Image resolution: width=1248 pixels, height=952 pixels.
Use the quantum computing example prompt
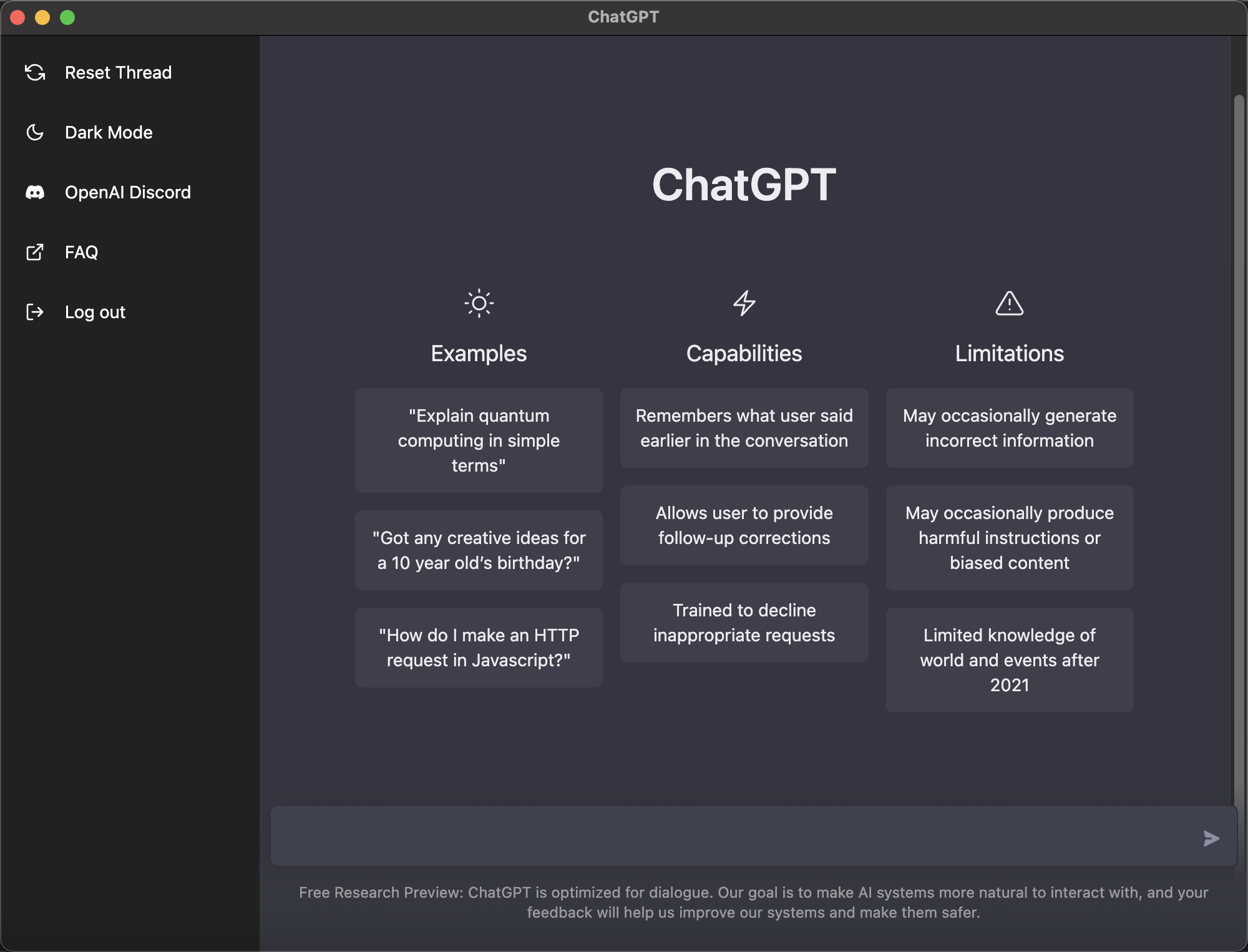coord(479,440)
